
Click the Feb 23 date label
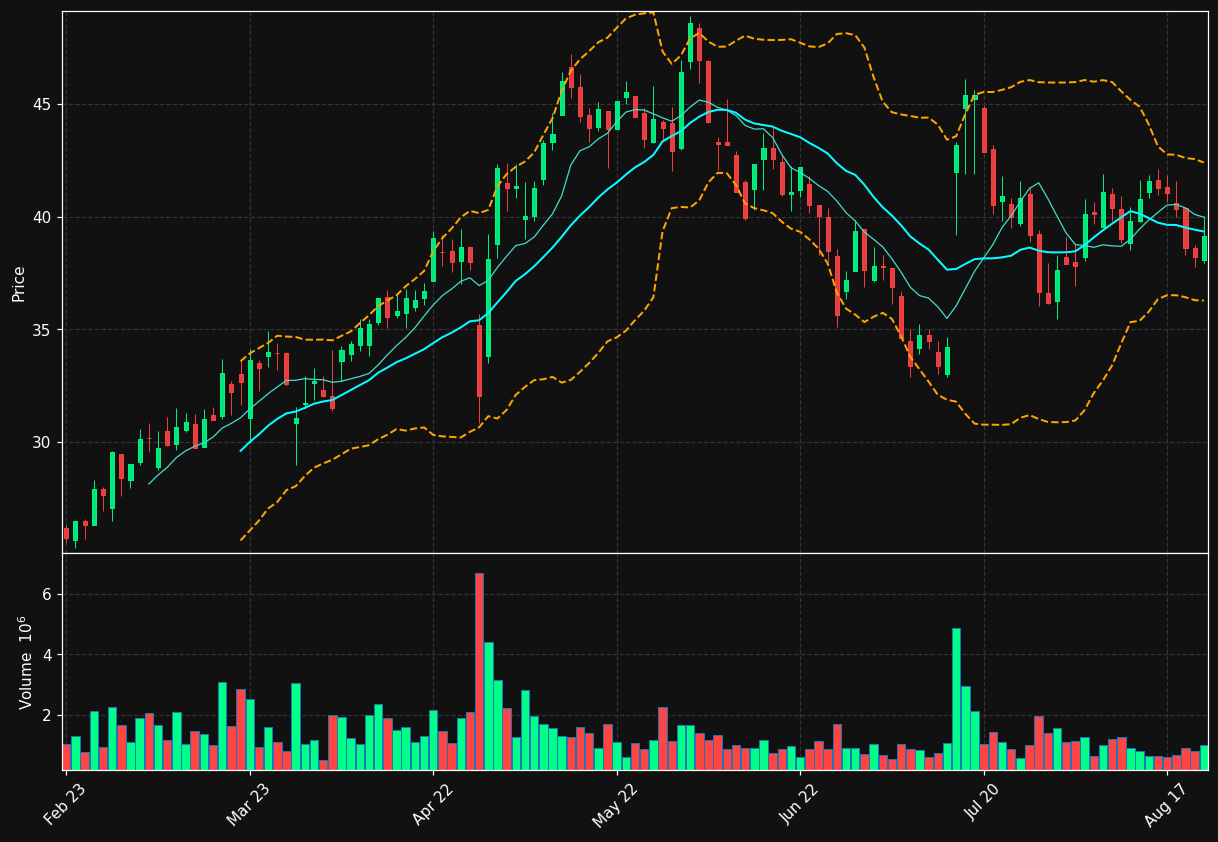coord(63,807)
